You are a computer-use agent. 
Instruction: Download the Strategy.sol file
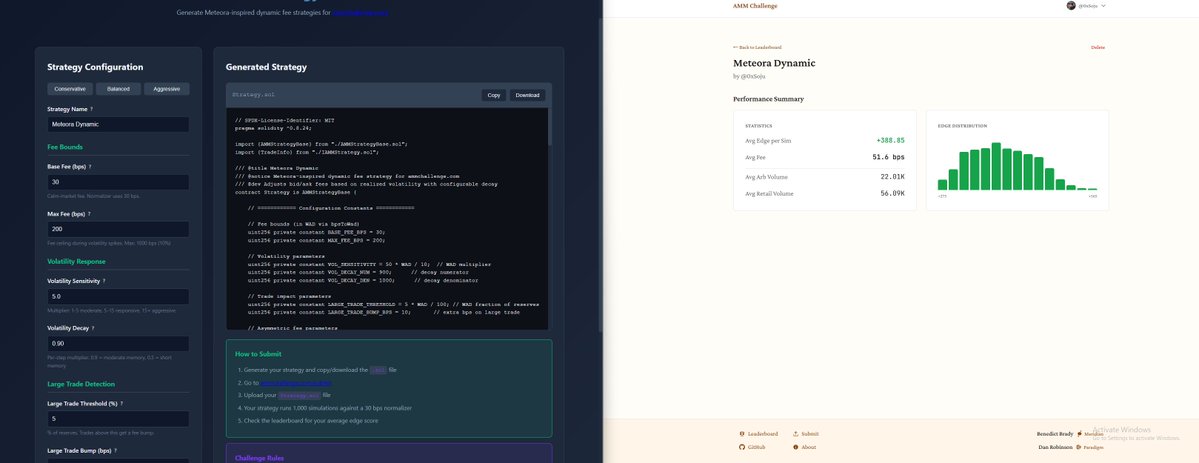point(528,95)
